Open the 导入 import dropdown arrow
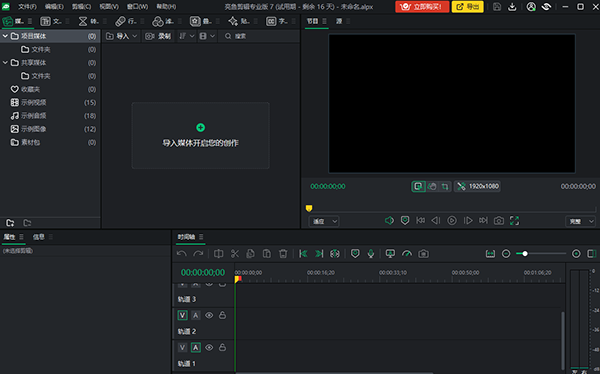 click(x=134, y=36)
